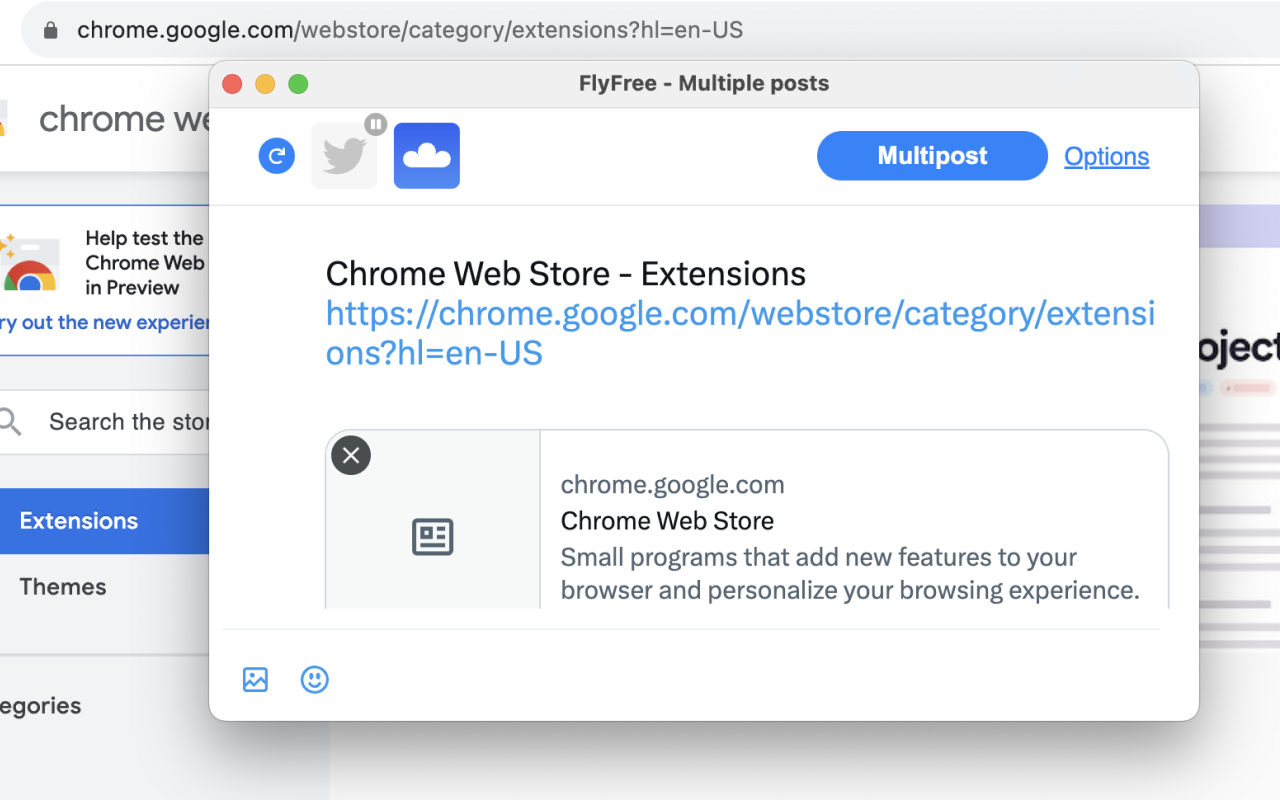Click the newspaper placeholder icon in the preview card

433,537
